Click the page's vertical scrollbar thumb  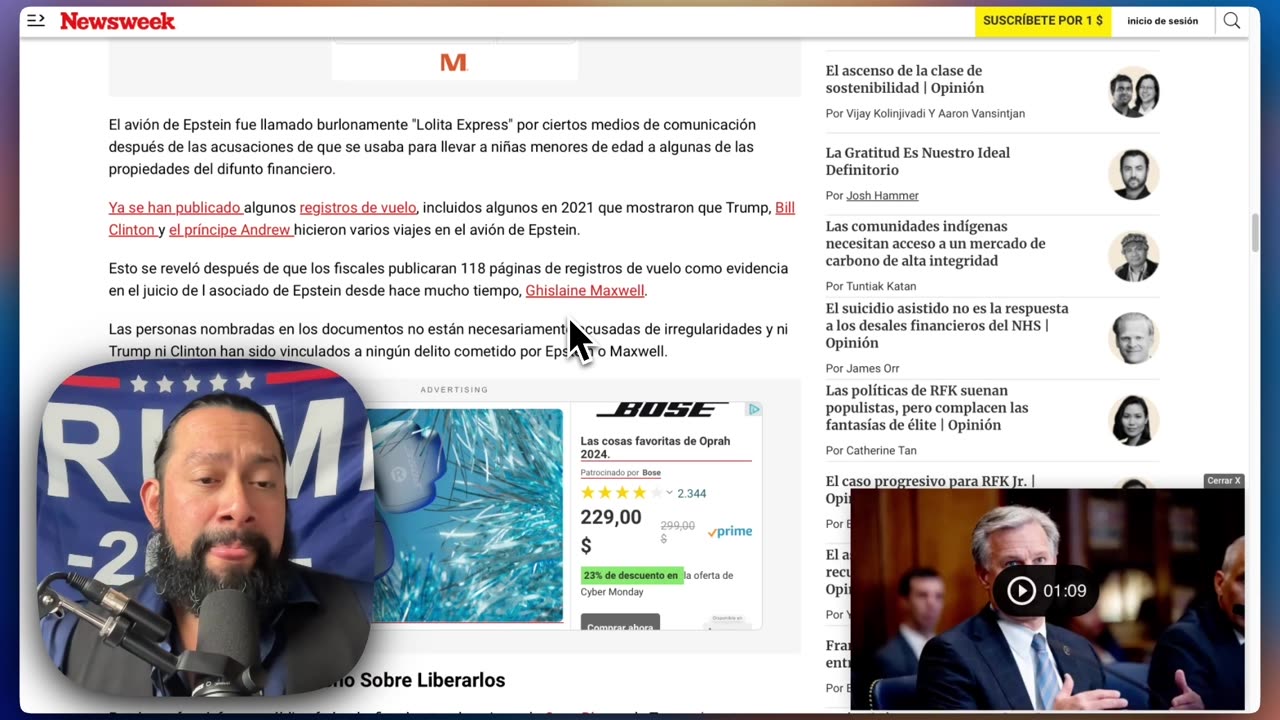pos(1256,232)
